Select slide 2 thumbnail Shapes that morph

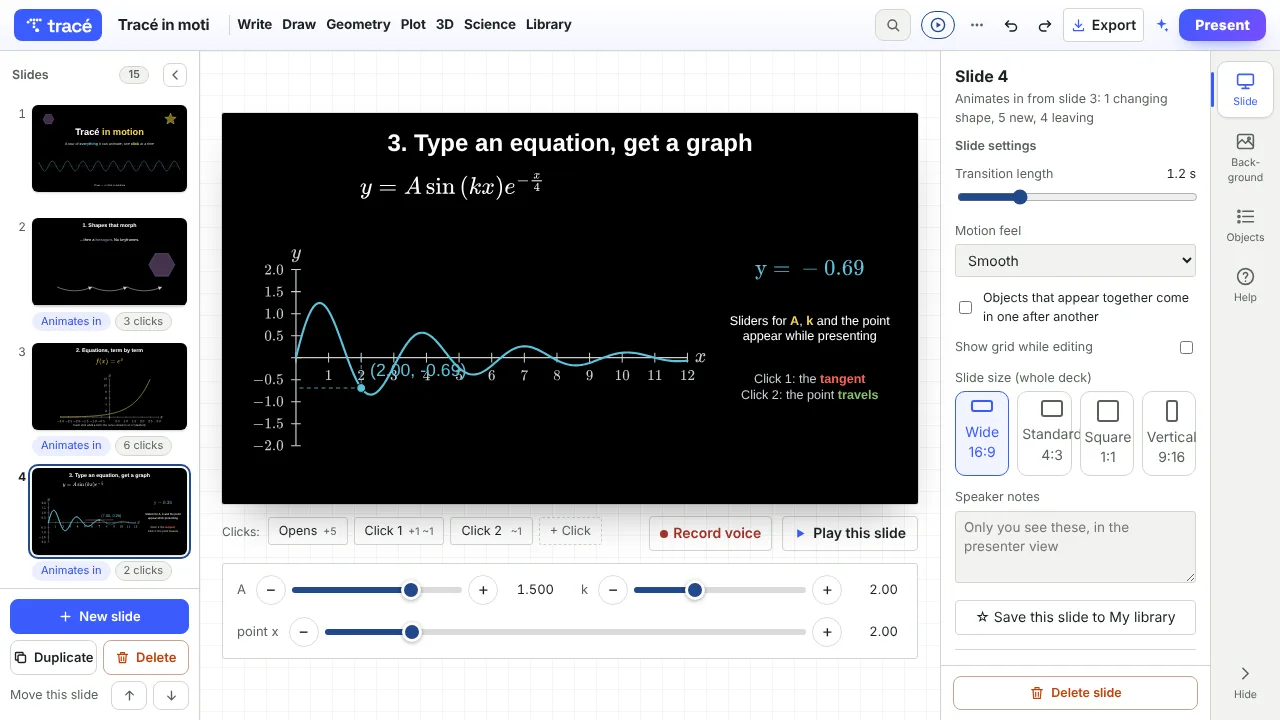point(110,262)
